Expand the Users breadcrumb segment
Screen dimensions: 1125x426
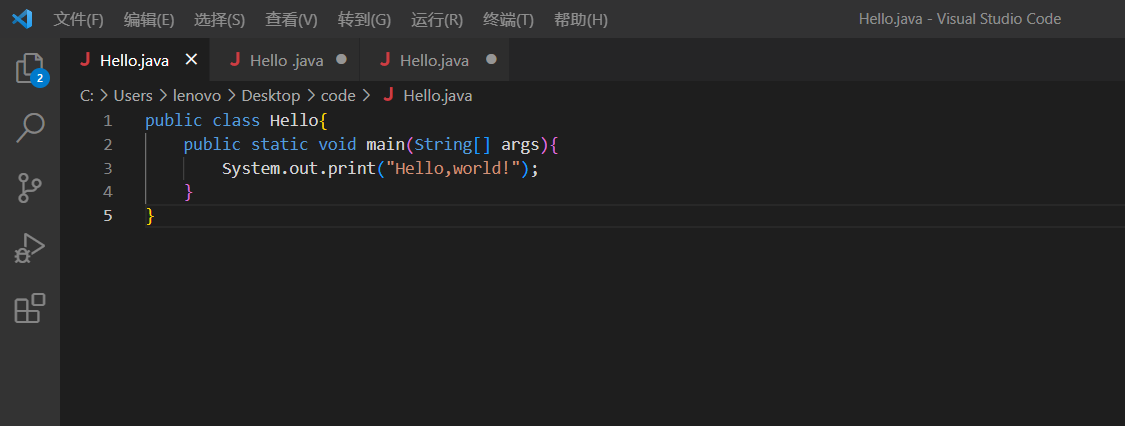(133, 96)
